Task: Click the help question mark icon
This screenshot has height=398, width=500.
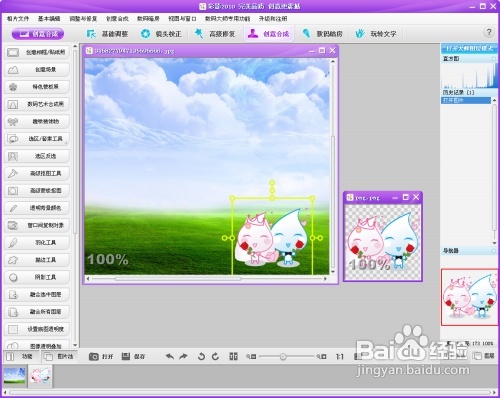Action: click(x=489, y=32)
